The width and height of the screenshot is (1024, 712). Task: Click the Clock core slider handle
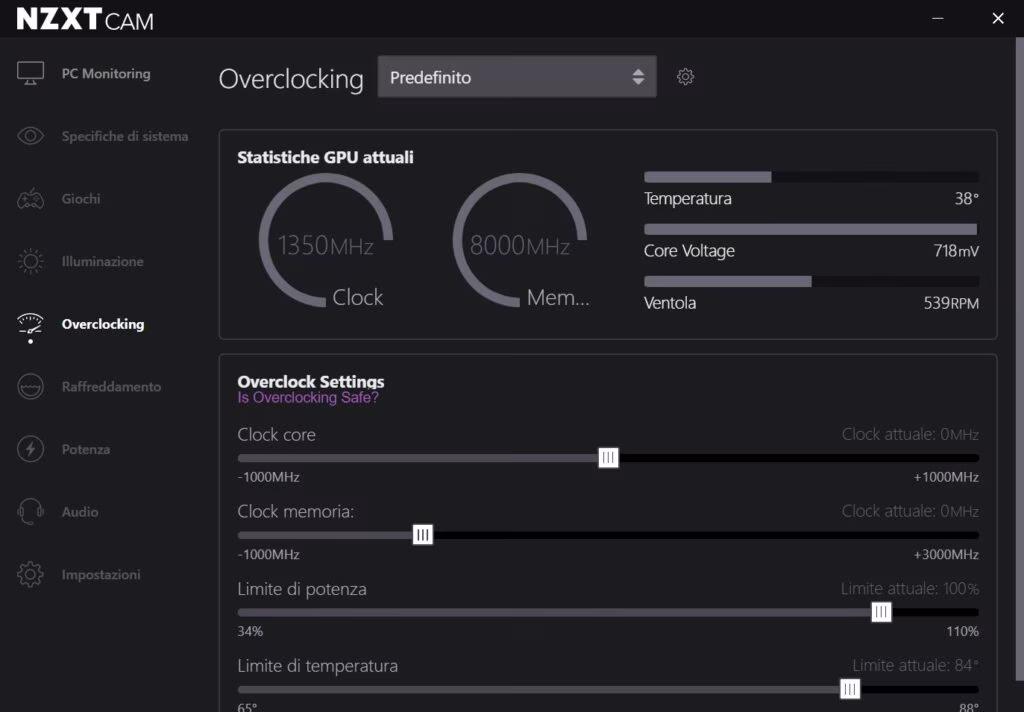608,457
